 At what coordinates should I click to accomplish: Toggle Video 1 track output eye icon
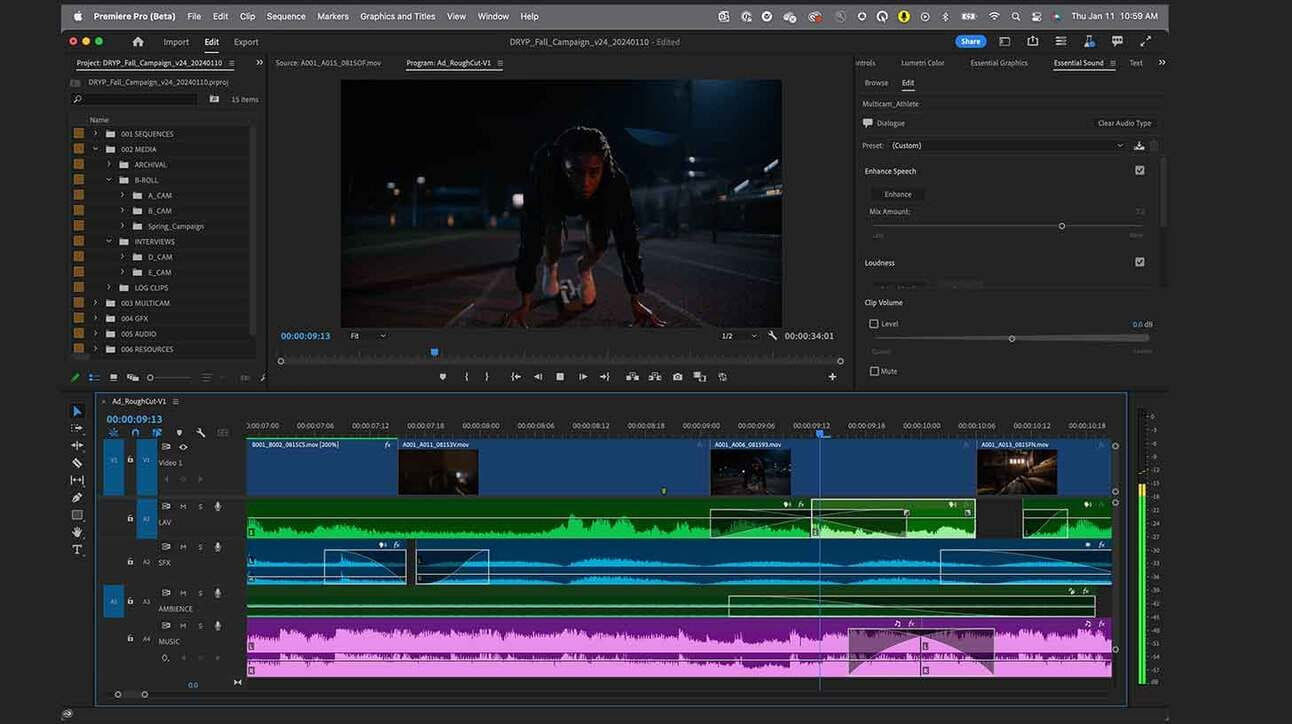coord(183,447)
